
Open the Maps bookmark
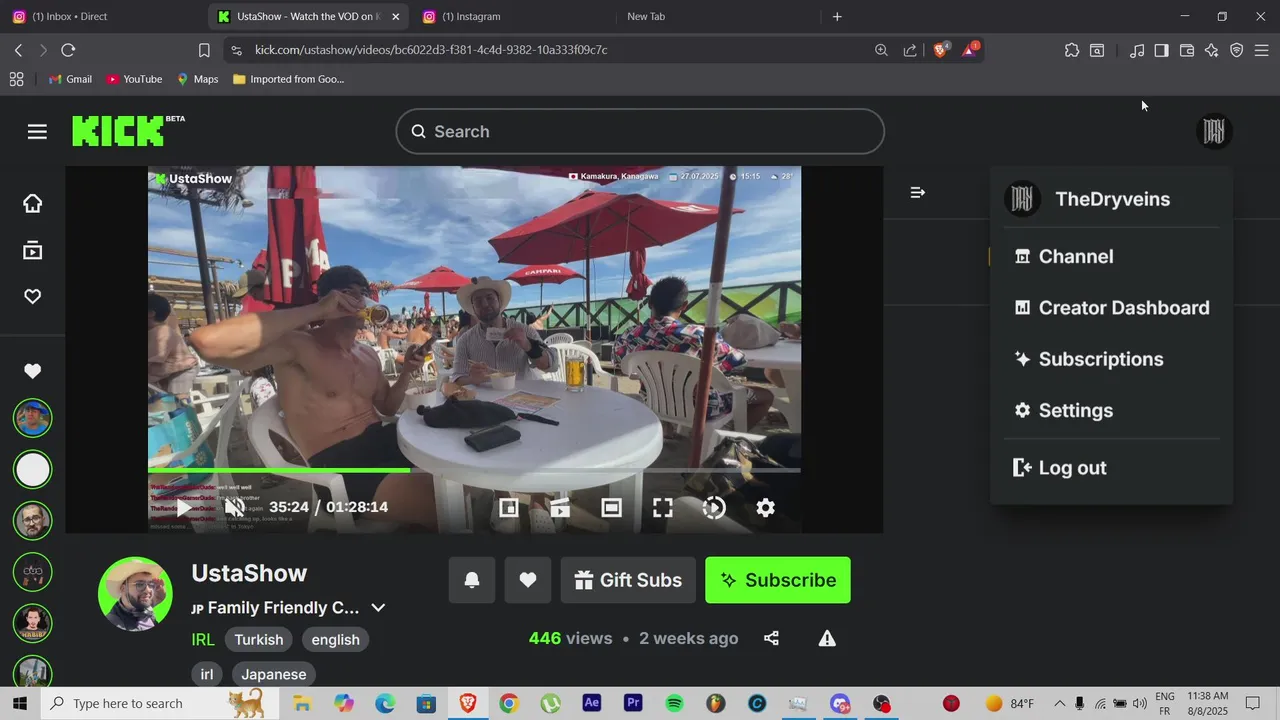[197, 79]
